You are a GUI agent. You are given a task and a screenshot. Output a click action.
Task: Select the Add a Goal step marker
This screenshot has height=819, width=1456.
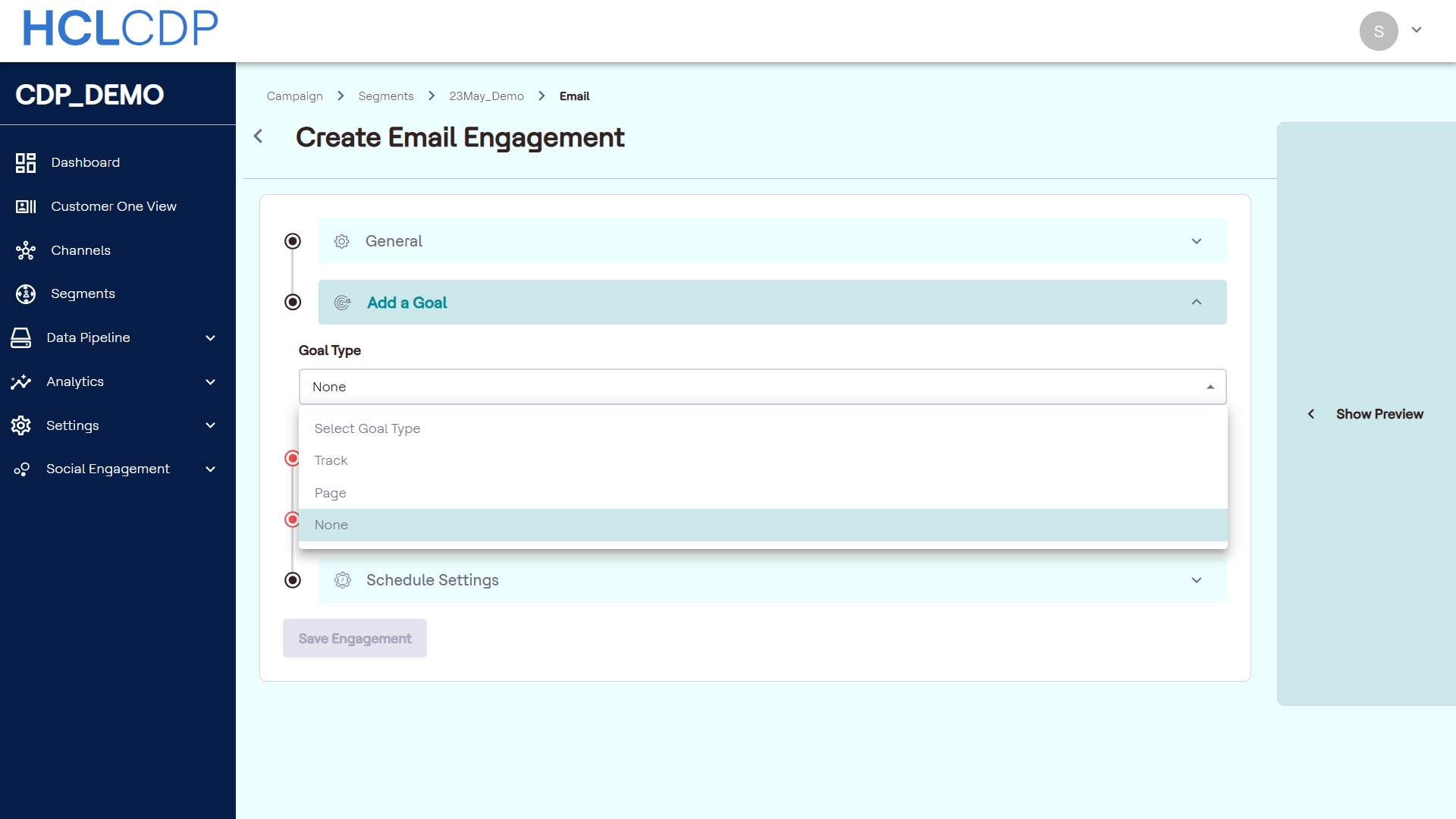click(x=293, y=303)
